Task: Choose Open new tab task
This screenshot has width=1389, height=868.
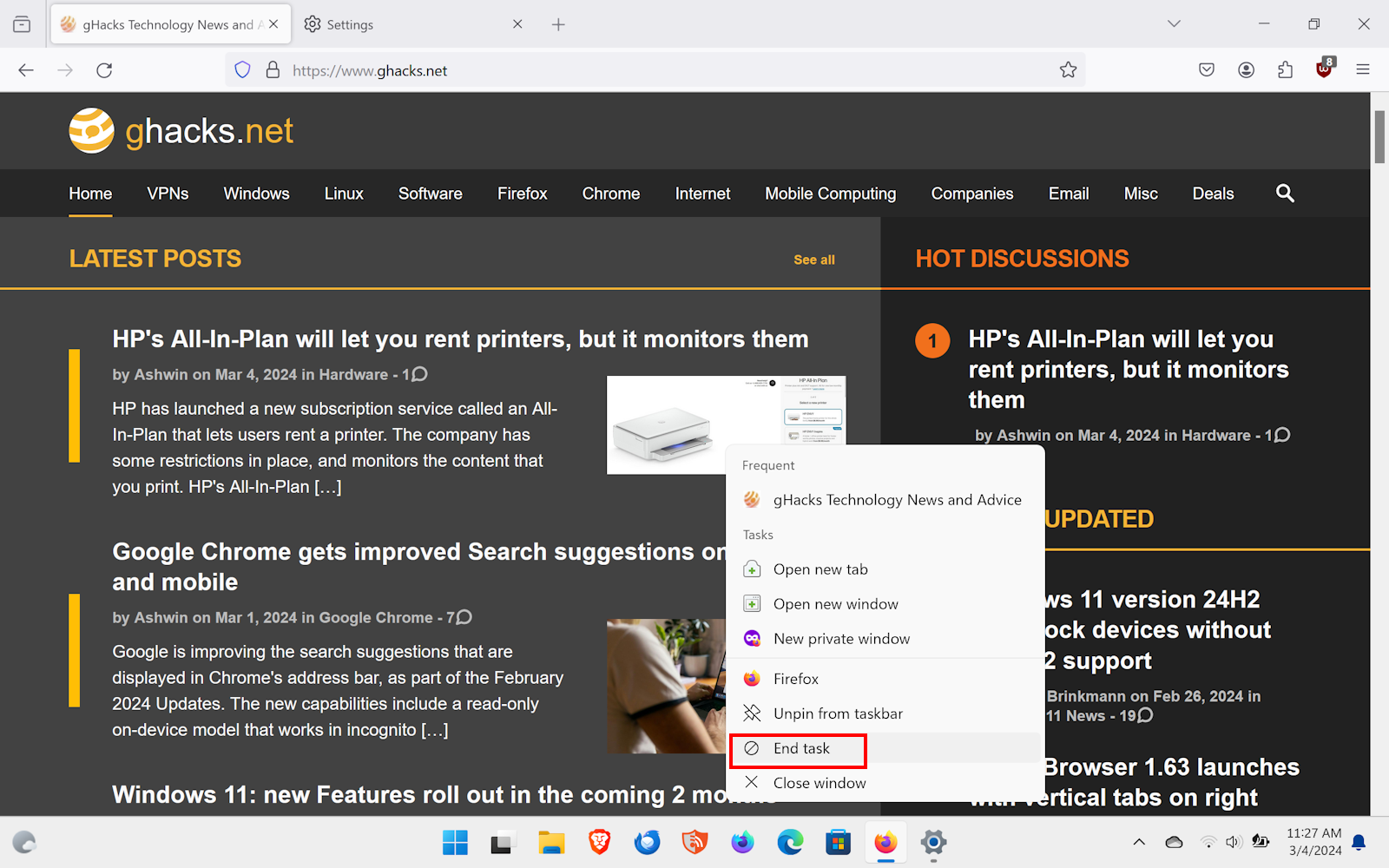Action: pyautogui.click(x=885, y=569)
